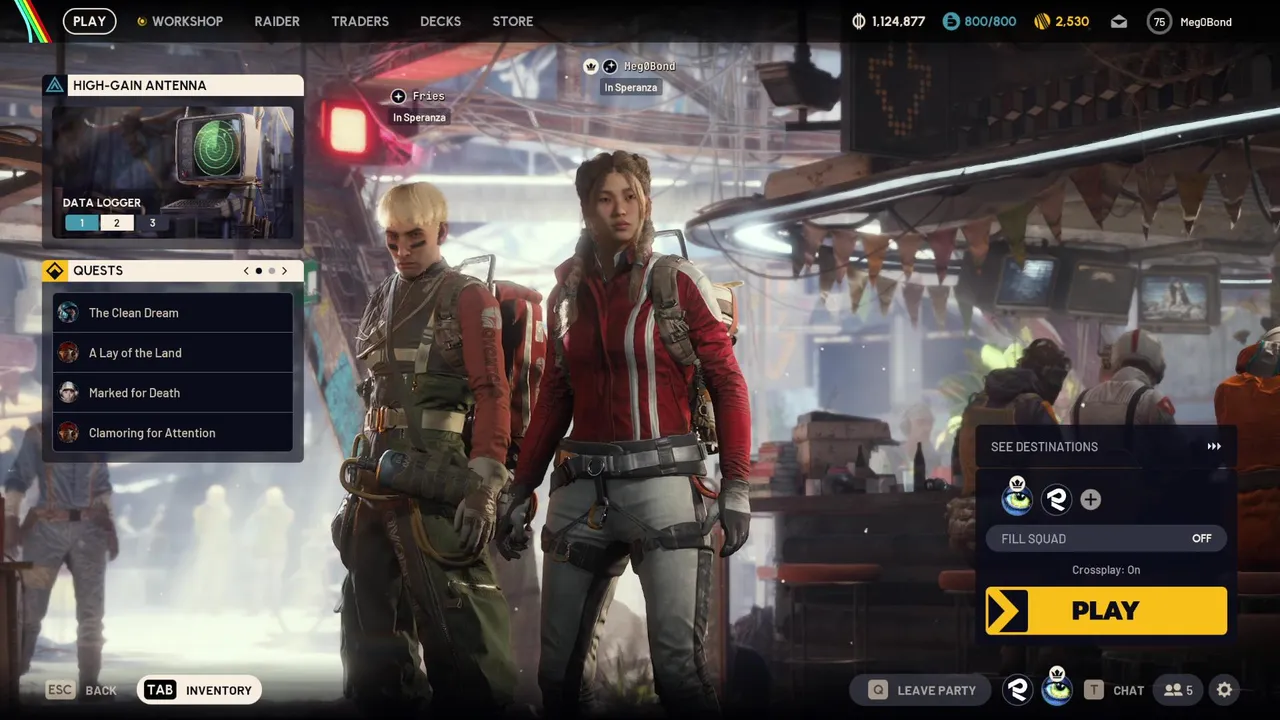The width and height of the screenshot is (1280, 720).
Task: Open the DECKS tab
Action: tap(441, 21)
